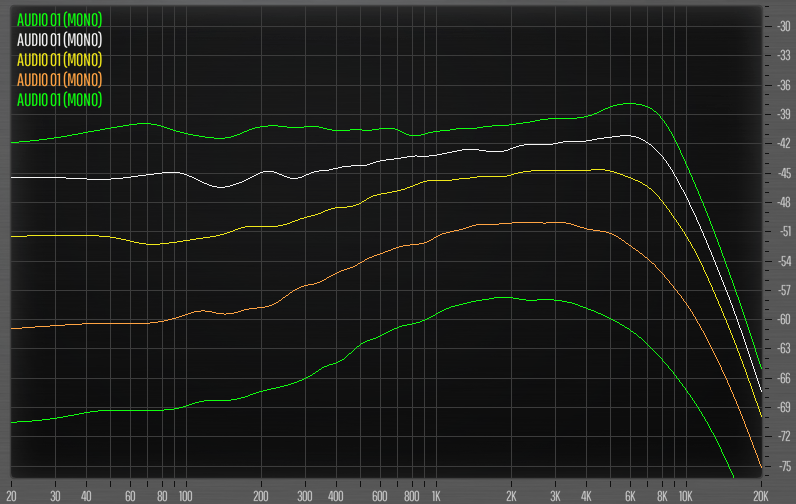Click the 100 Hz frequency axis label

185,496
